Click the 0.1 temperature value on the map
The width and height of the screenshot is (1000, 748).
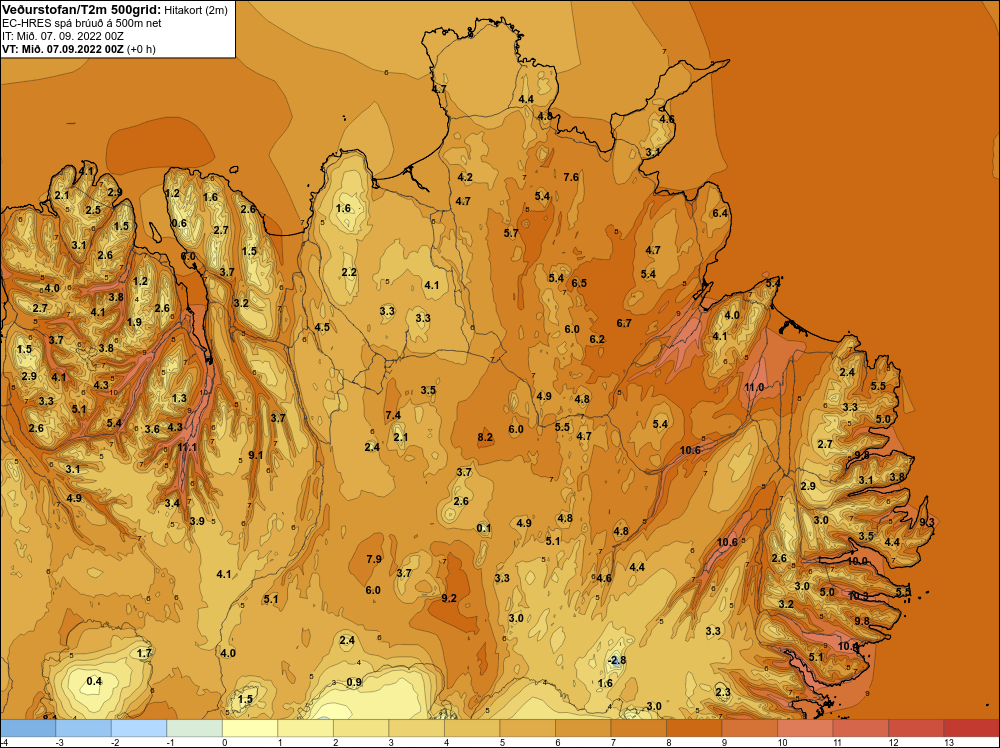(x=483, y=528)
